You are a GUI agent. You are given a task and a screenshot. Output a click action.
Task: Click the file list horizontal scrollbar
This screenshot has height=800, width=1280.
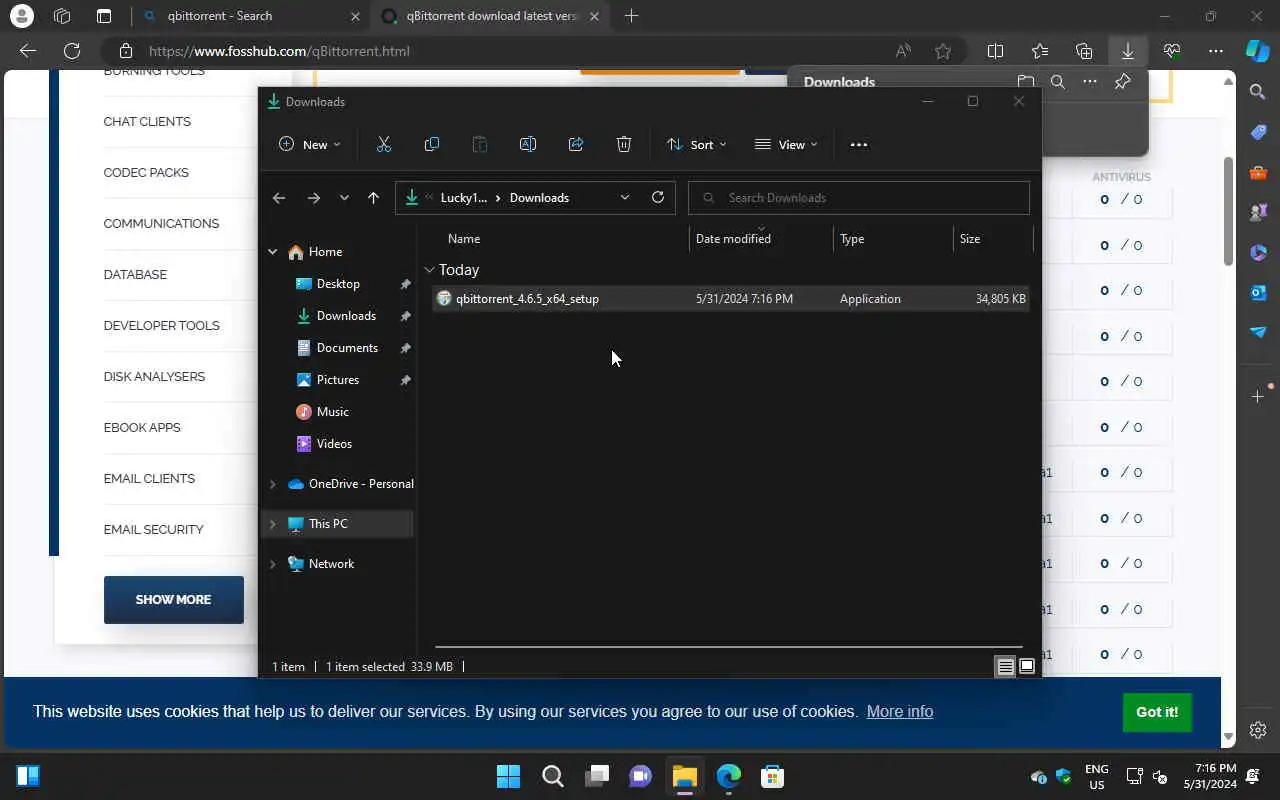click(x=729, y=647)
